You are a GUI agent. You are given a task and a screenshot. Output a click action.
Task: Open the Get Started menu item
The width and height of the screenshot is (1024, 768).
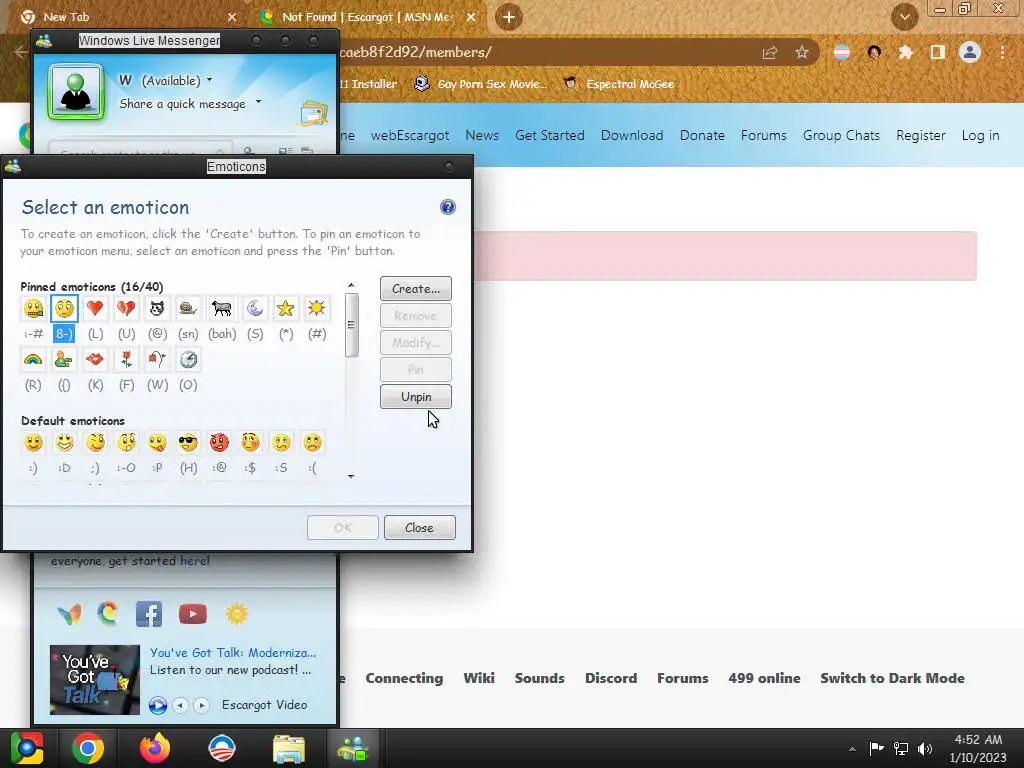click(x=549, y=135)
